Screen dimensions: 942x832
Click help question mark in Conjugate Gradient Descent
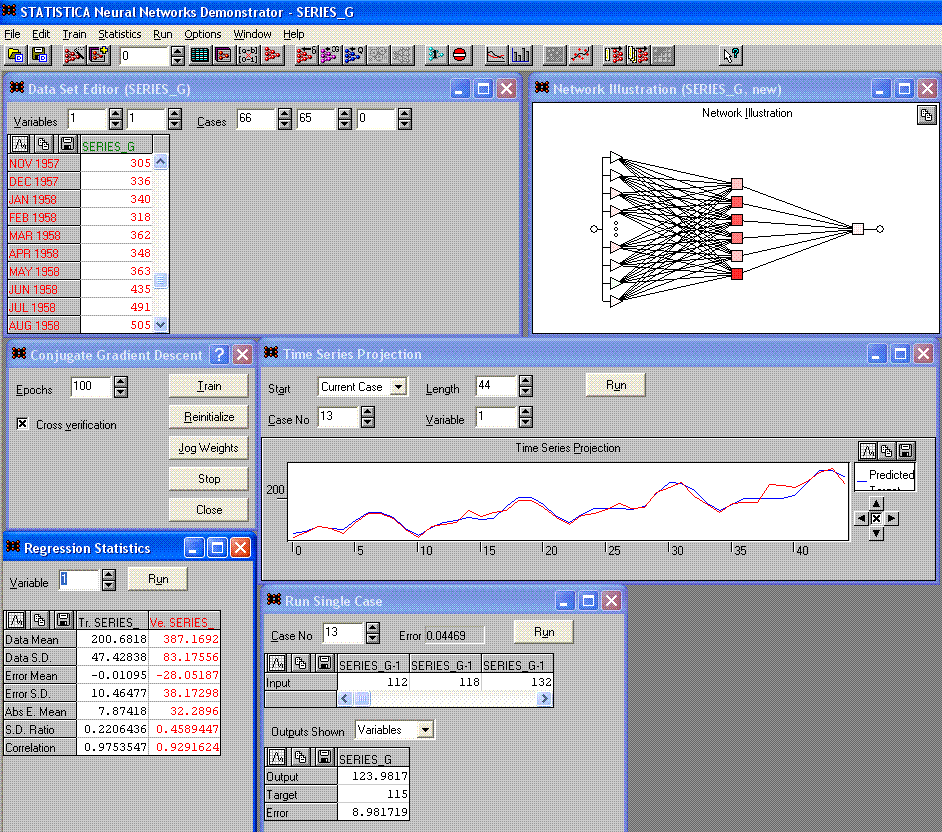220,354
